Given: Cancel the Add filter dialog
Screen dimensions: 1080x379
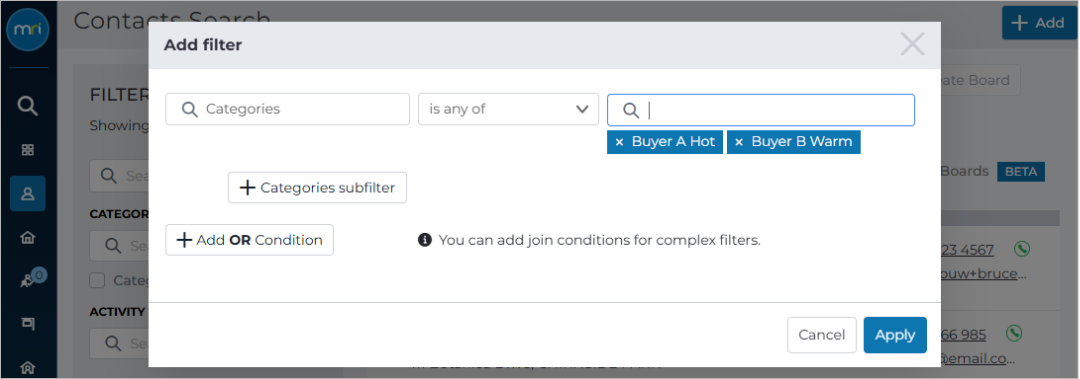Looking at the screenshot, I should [x=822, y=335].
